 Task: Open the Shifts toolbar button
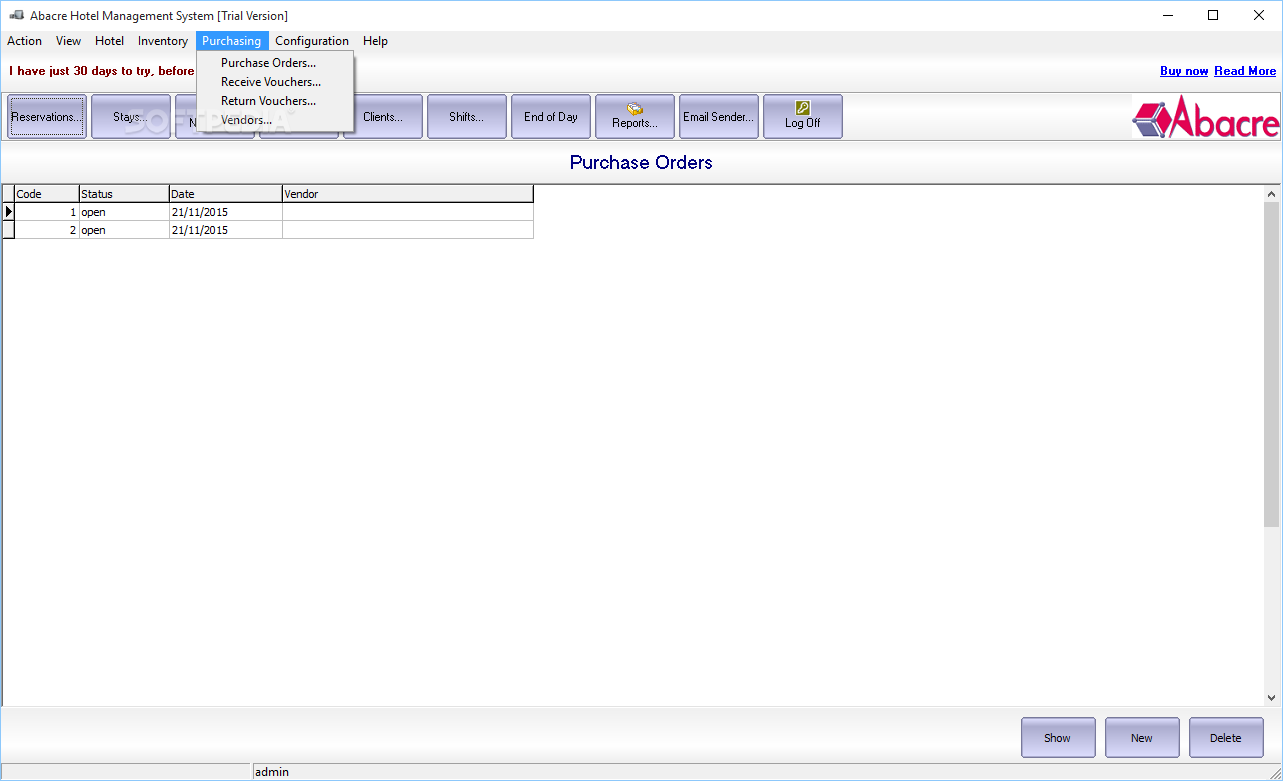(467, 116)
